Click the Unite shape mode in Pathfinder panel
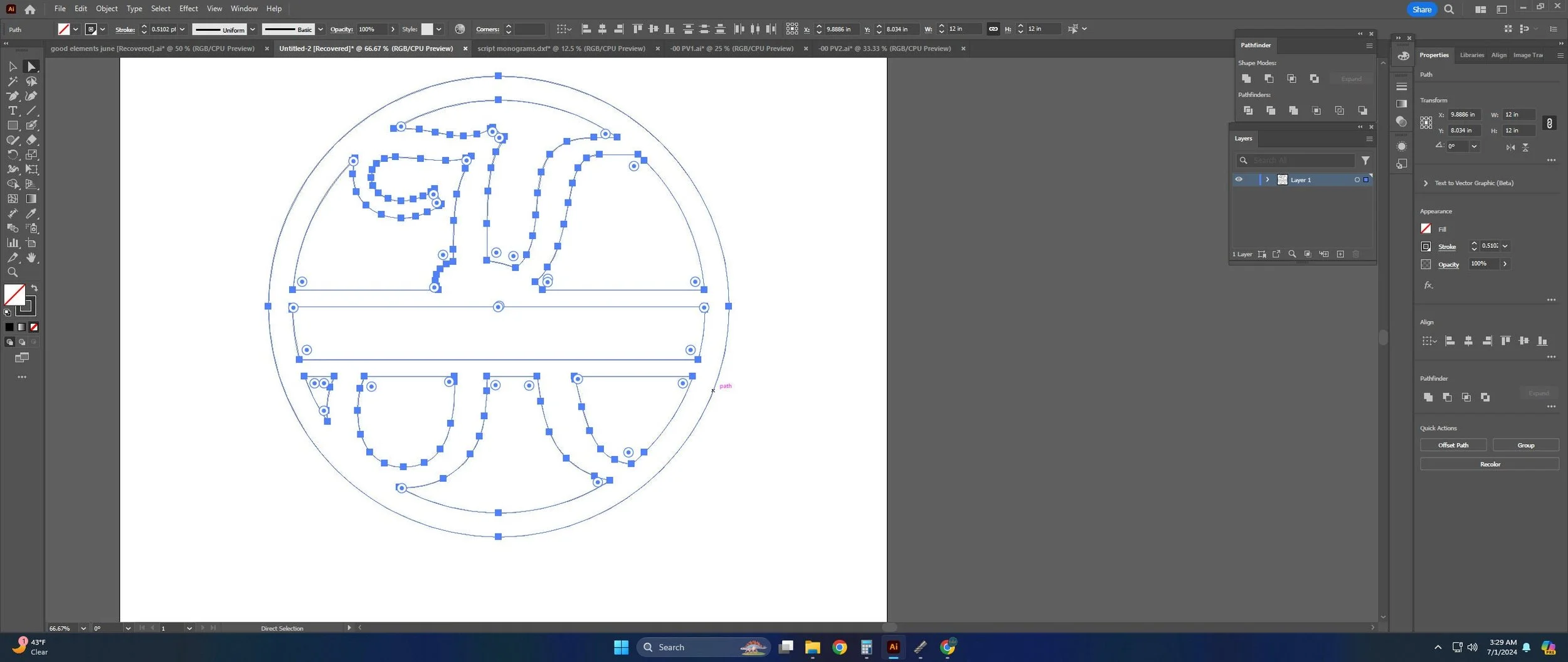 (x=1246, y=78)
